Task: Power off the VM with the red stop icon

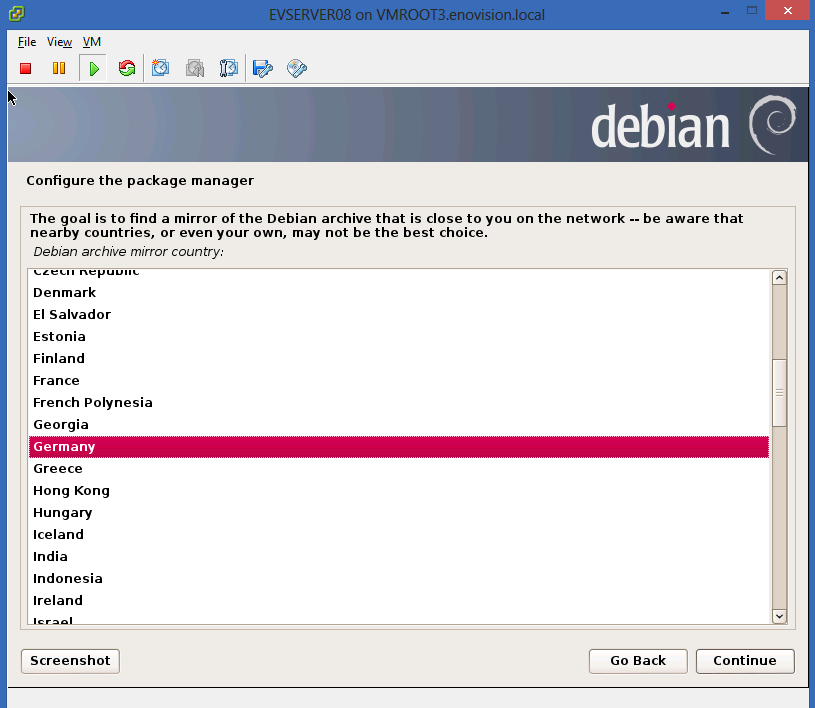Action: (25, 68)
